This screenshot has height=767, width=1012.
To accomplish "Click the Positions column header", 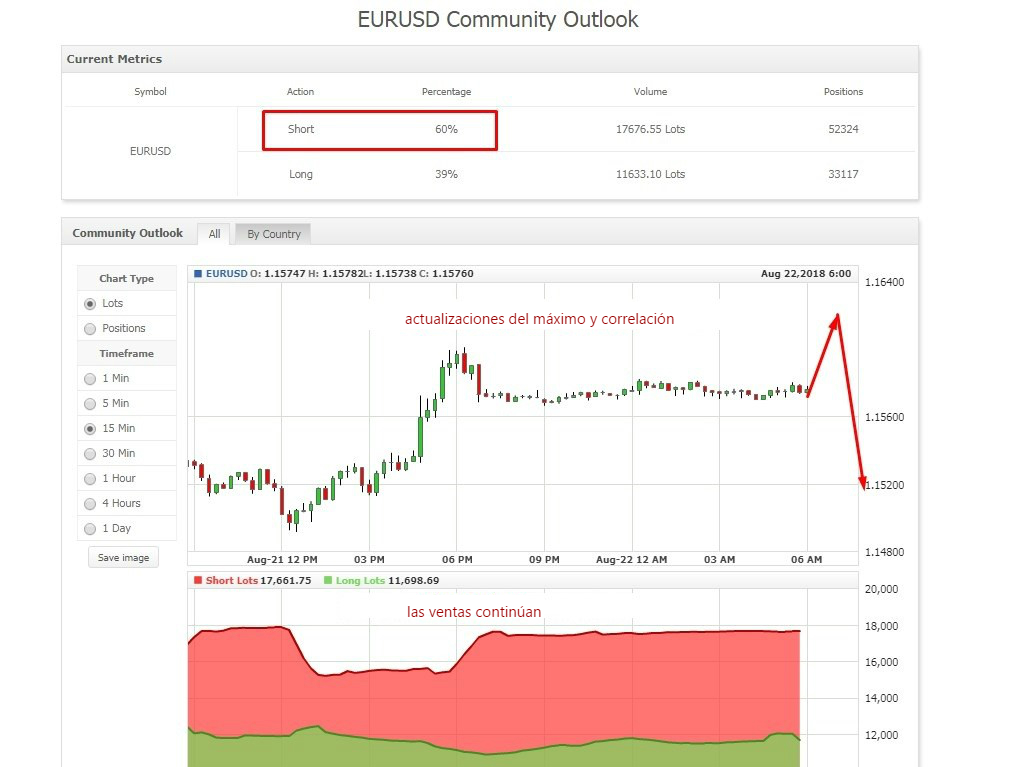I will point(843,91).
